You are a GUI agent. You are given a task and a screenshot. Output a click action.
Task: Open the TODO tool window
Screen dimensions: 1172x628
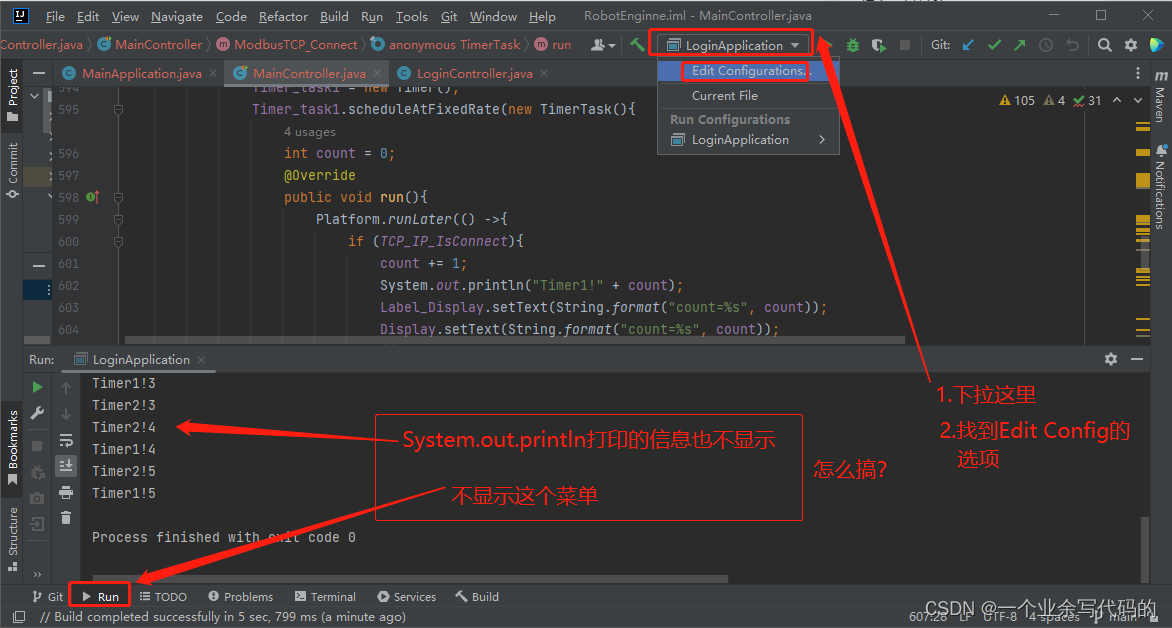[x=163, y=596]
